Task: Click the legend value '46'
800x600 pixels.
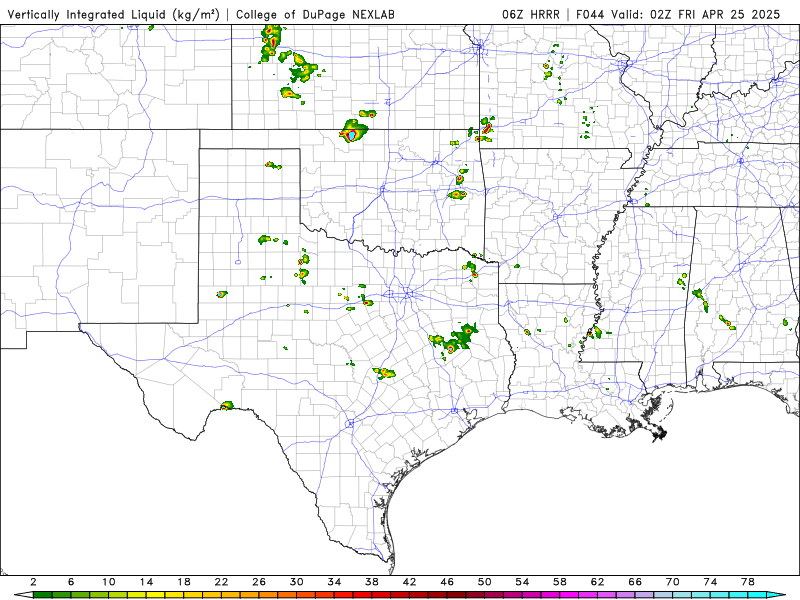Action: [x=447, y=582]
